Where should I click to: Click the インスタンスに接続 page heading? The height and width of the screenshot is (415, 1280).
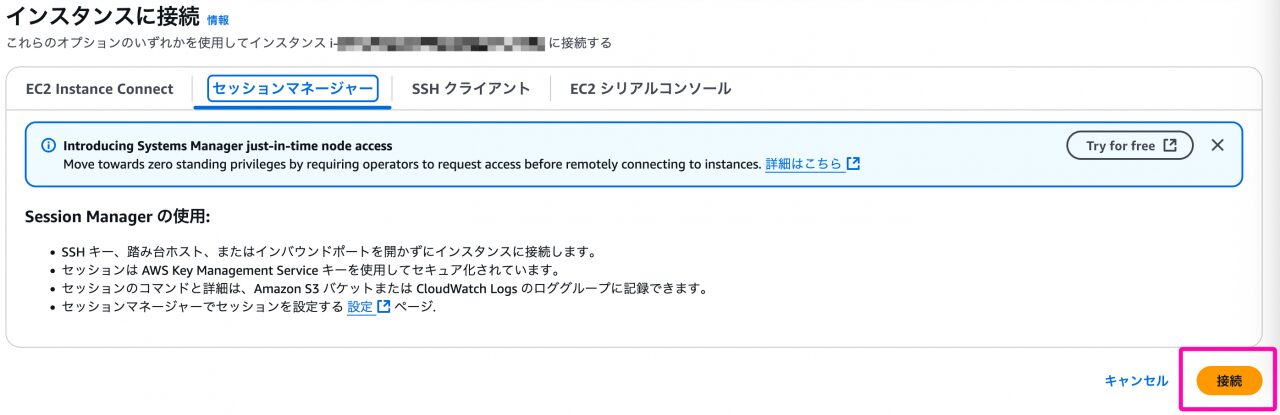point(102,17)
